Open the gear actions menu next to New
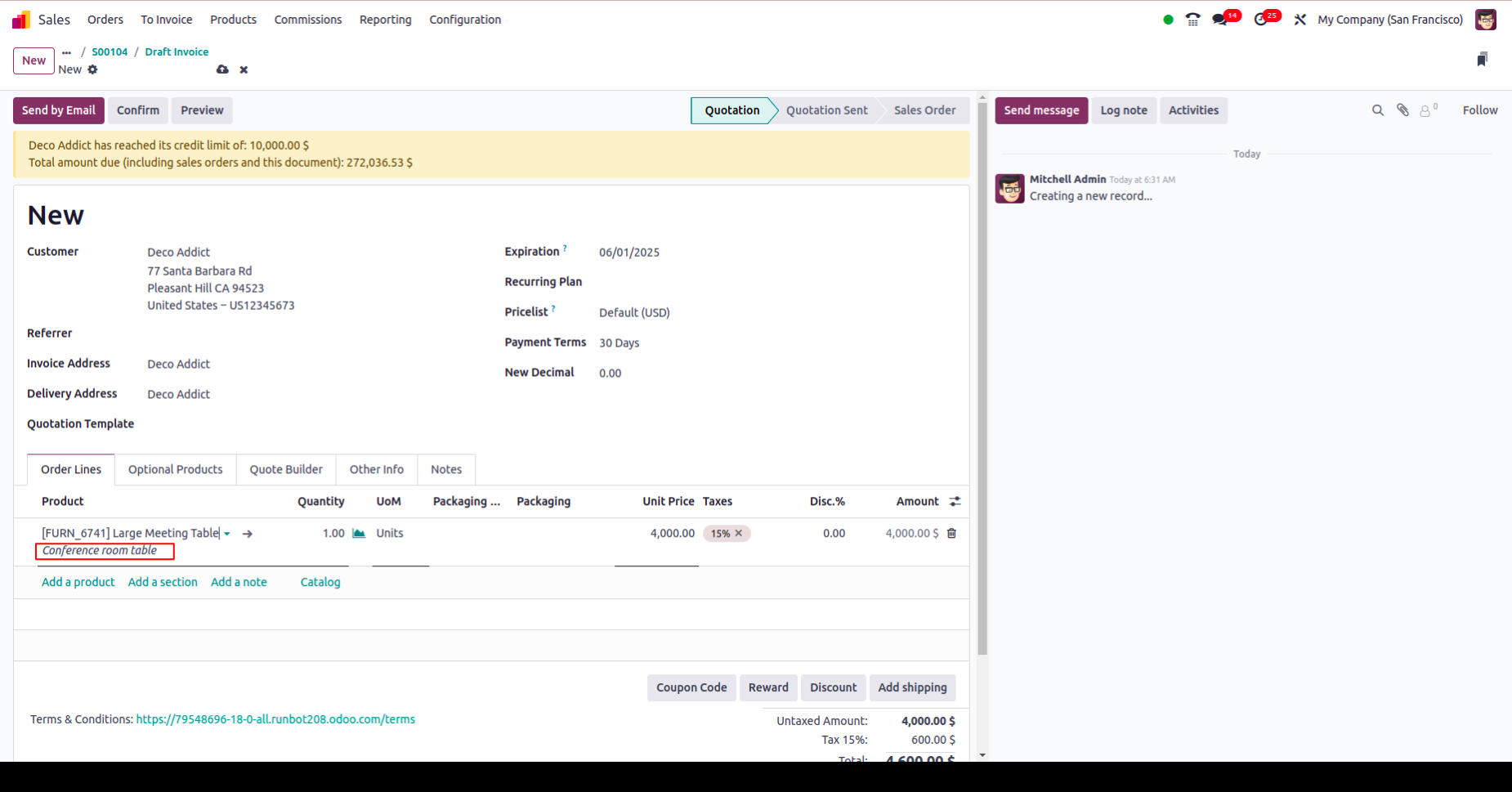Screen dimensions: 1512x792 point(92,69)
